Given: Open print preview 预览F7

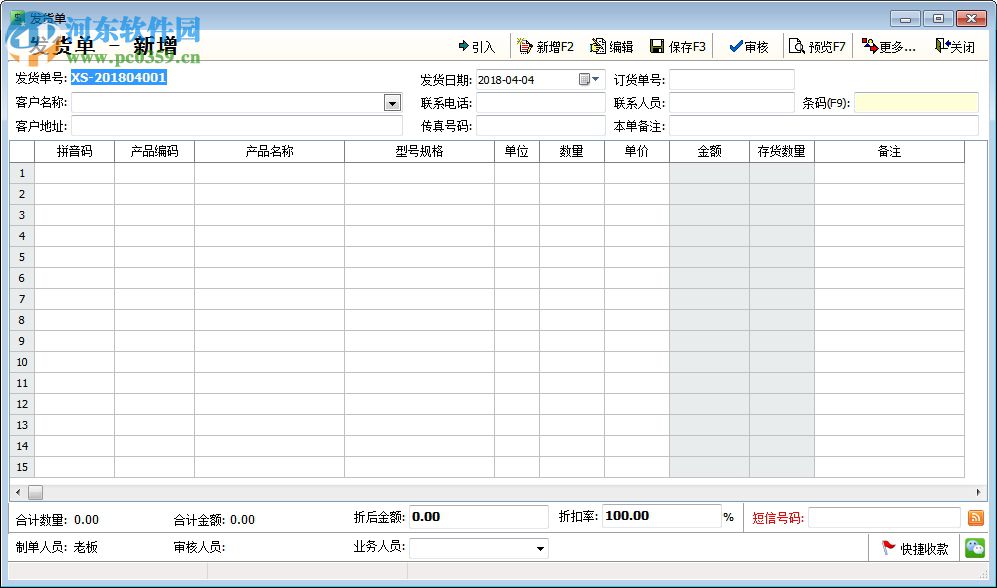Looking at the screenshot, I should coord(817,46).
